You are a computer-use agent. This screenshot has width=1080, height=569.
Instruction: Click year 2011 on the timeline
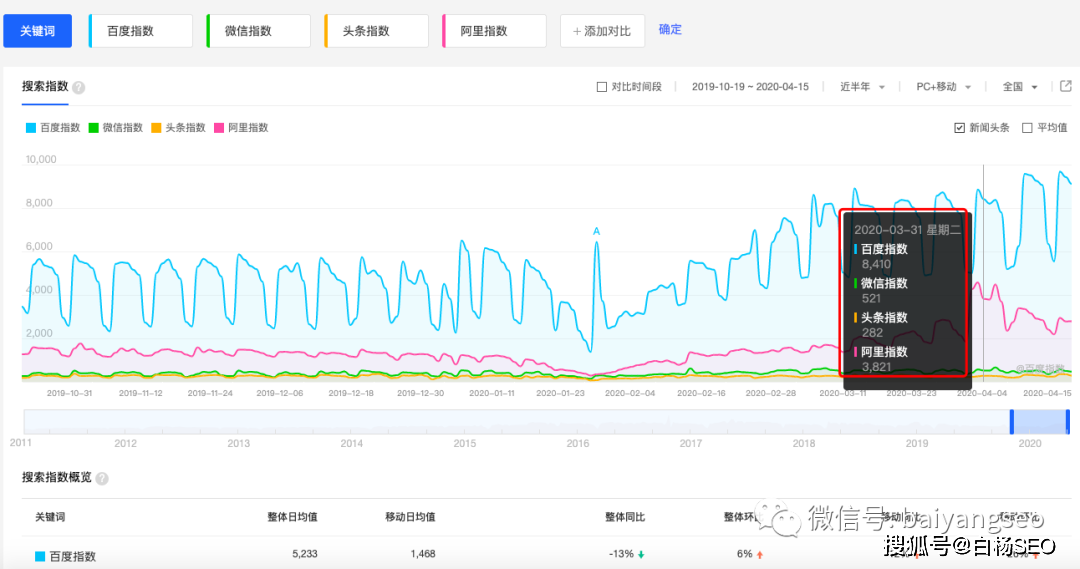click(21, 443)
